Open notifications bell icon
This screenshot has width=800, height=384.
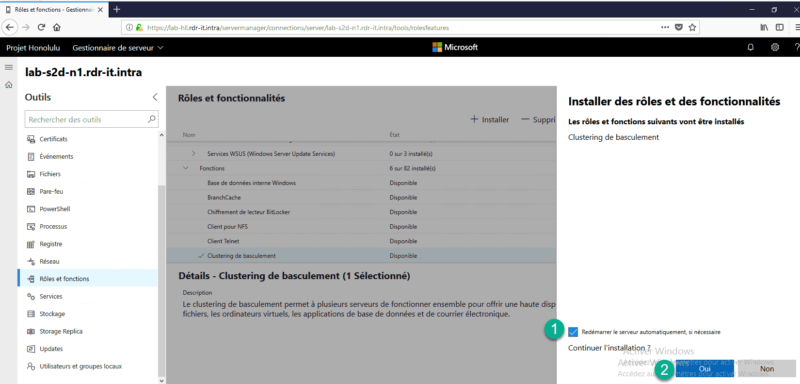pyautogui.click(x=751, y=47)
